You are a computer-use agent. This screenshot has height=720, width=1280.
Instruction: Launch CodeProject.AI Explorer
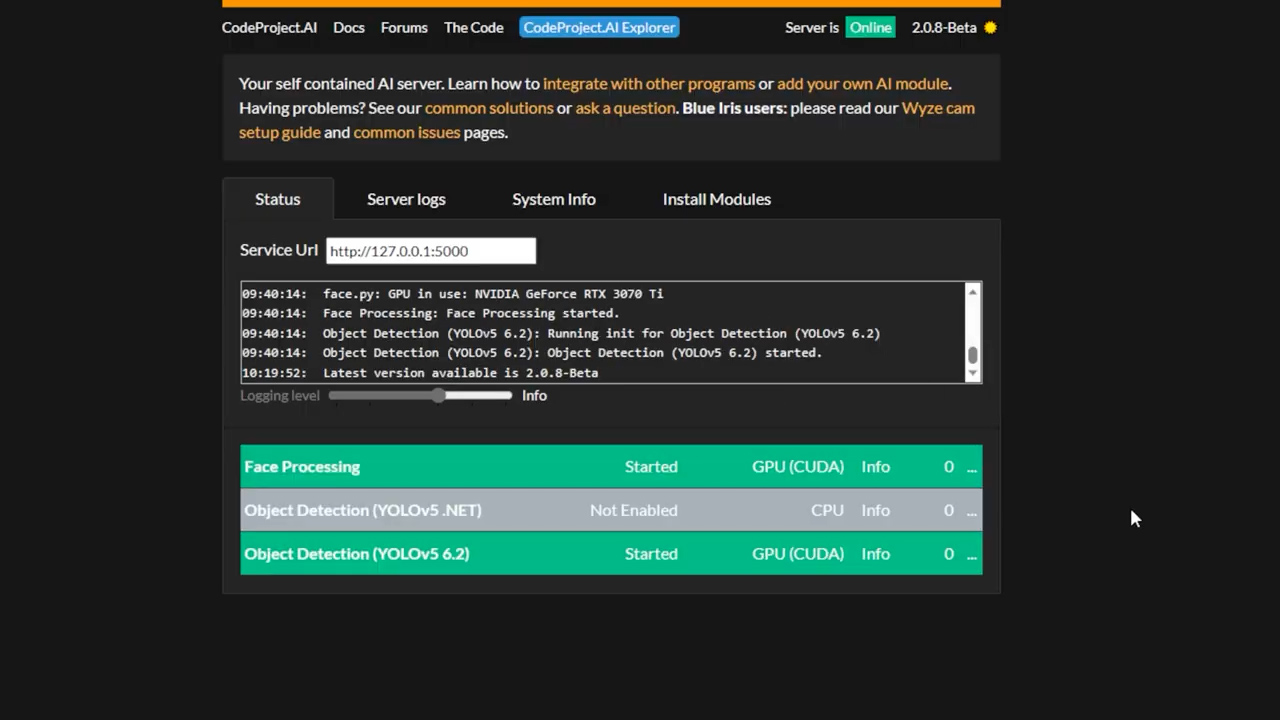point(600,28)
